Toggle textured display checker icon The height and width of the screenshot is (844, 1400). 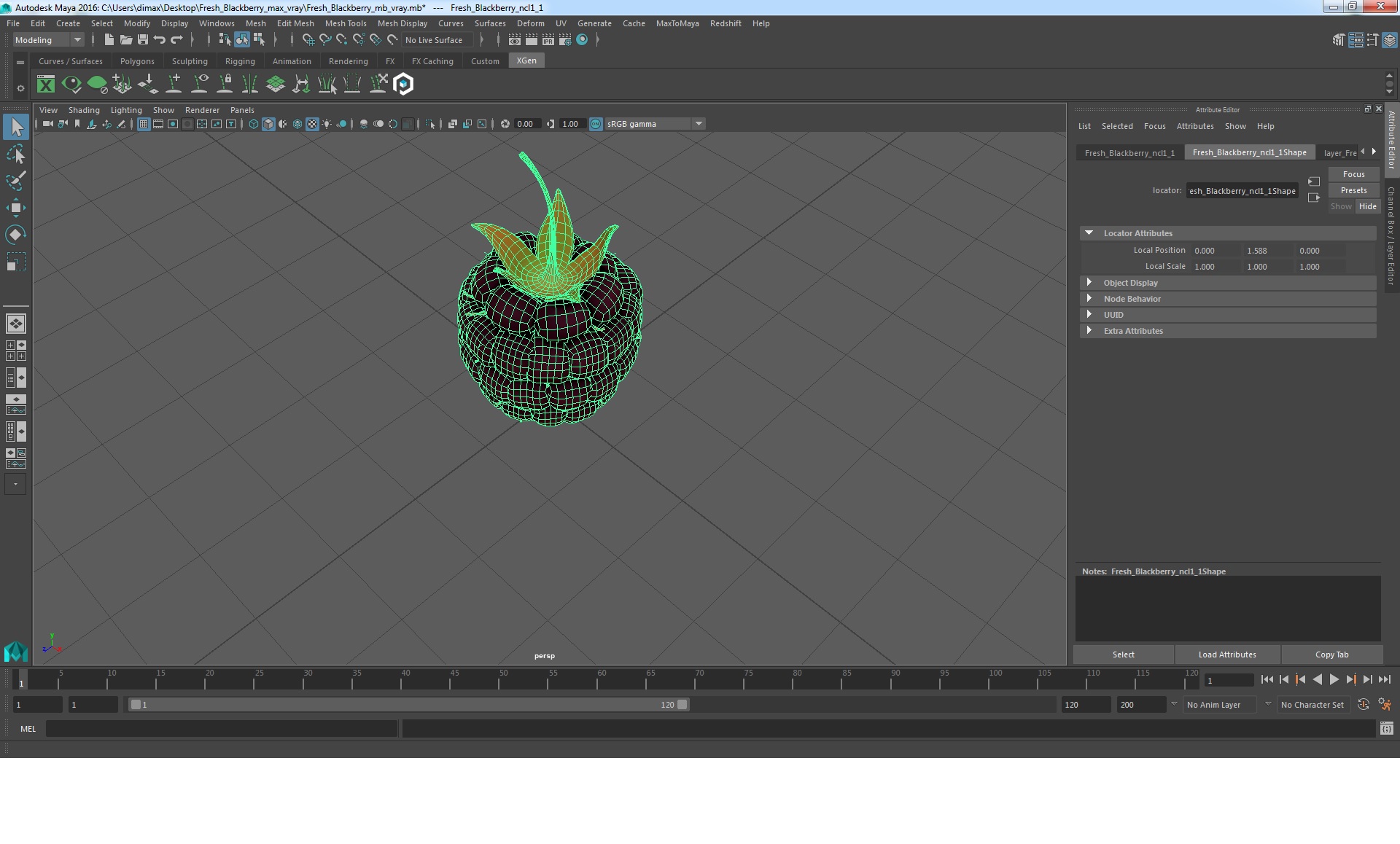click(x=312, y=124)
